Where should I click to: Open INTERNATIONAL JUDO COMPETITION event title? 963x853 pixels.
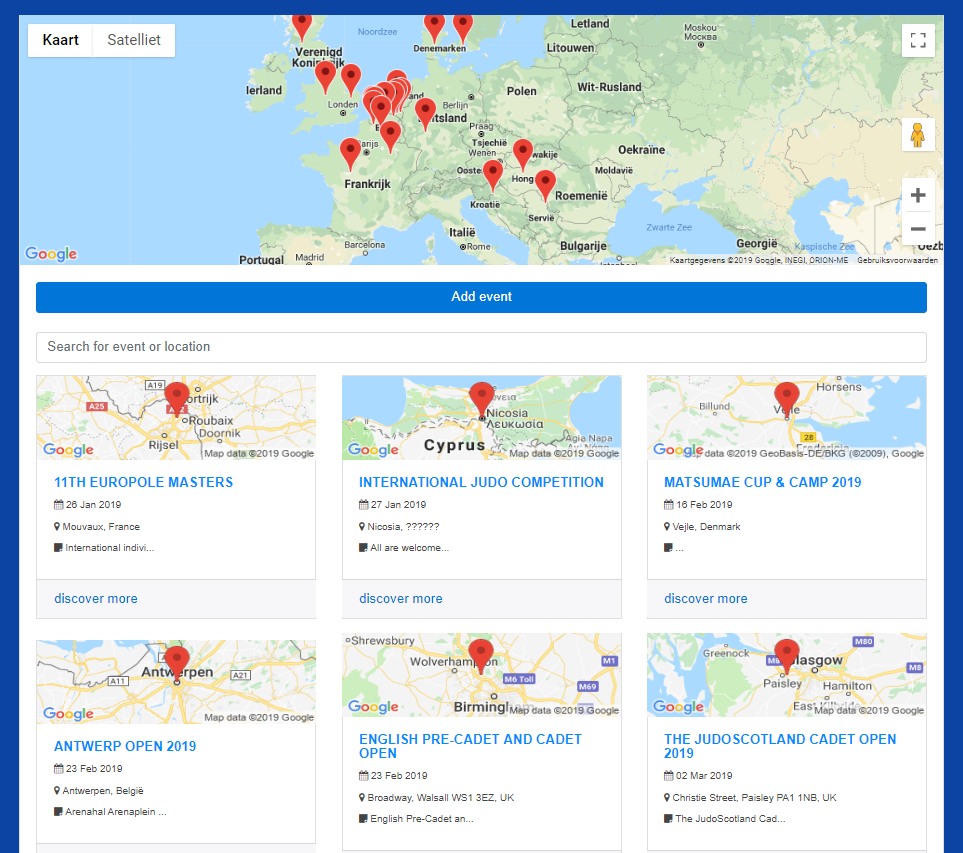482,483
